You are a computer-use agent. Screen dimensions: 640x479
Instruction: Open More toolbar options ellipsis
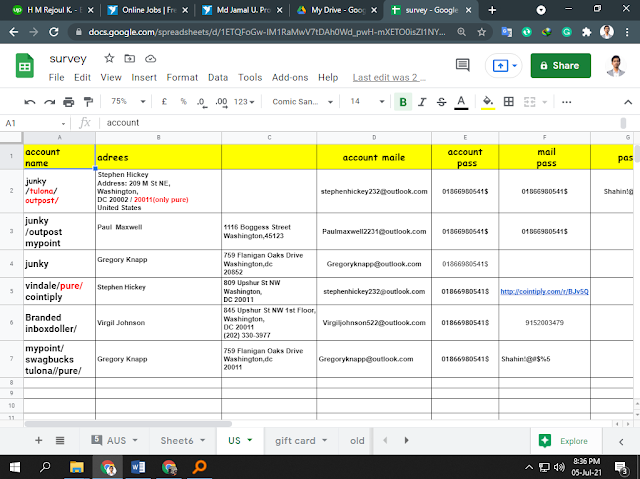point(567,102)
